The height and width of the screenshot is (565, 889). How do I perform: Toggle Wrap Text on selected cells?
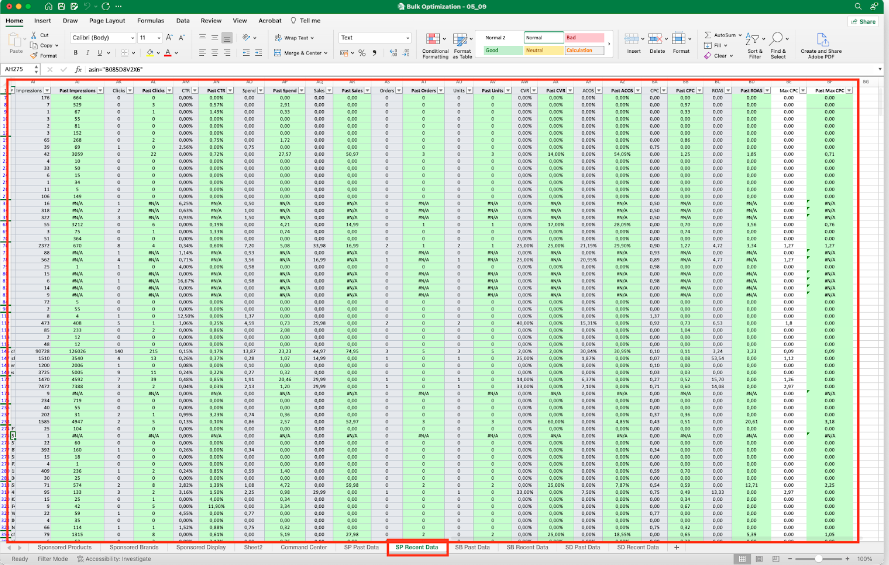[x=293, y=38]
